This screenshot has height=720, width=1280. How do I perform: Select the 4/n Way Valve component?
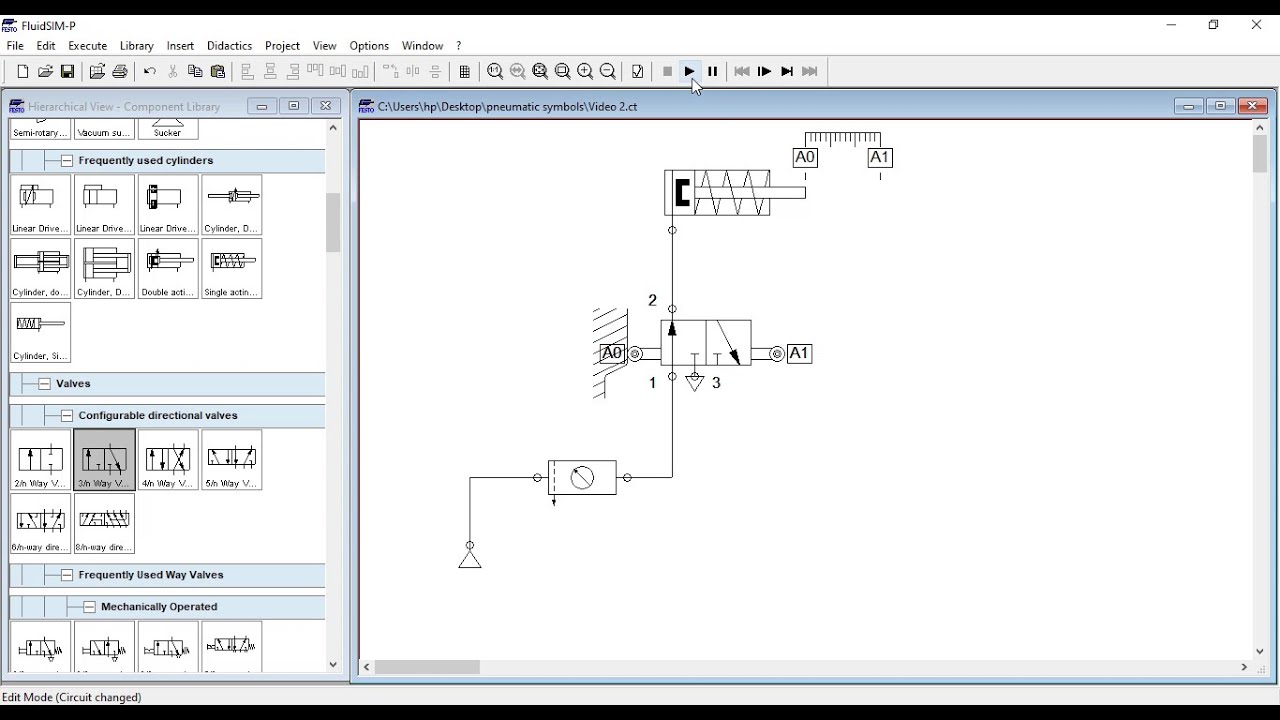tap(168, 460)
